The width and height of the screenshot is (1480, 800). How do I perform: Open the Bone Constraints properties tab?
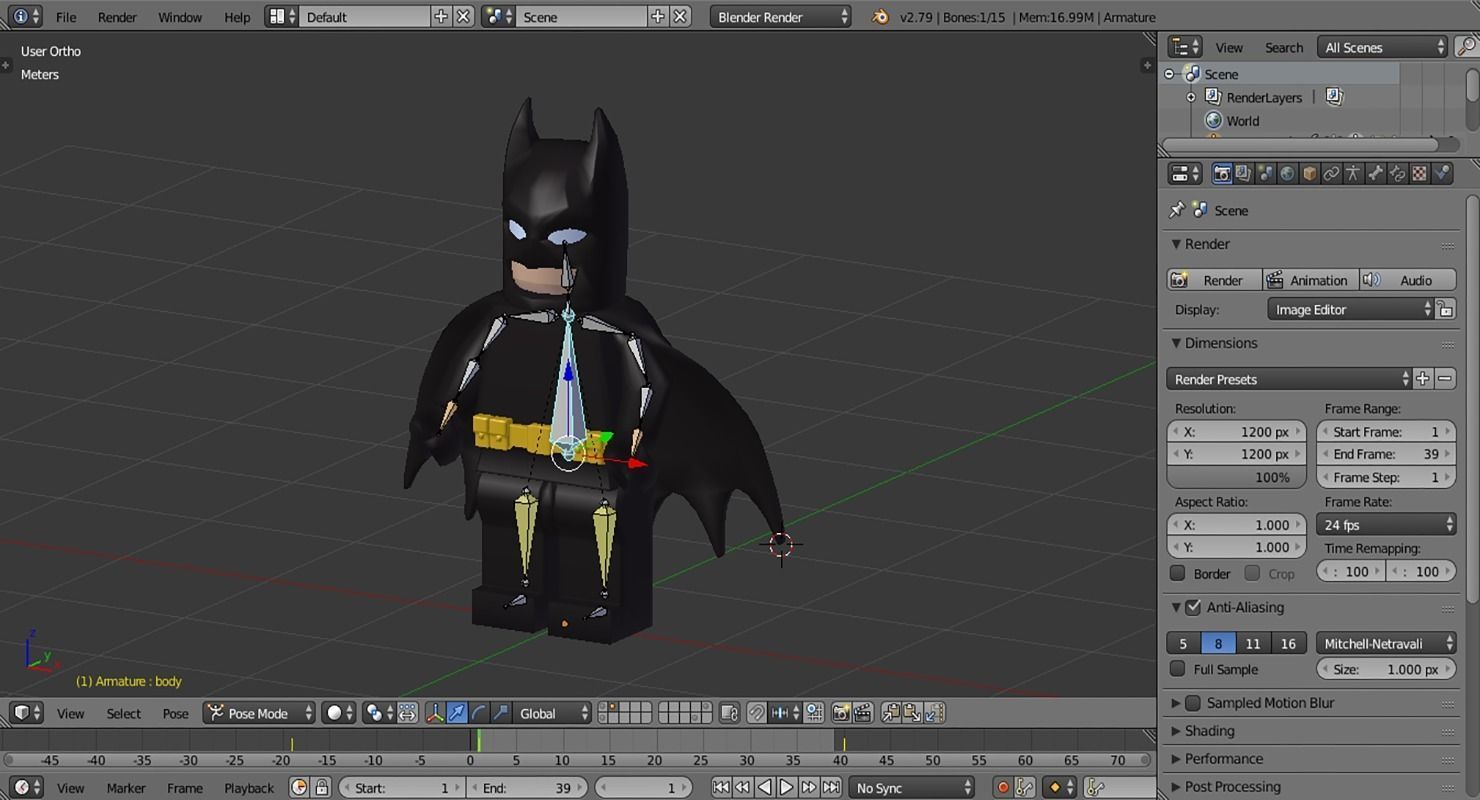(1397, 174)
